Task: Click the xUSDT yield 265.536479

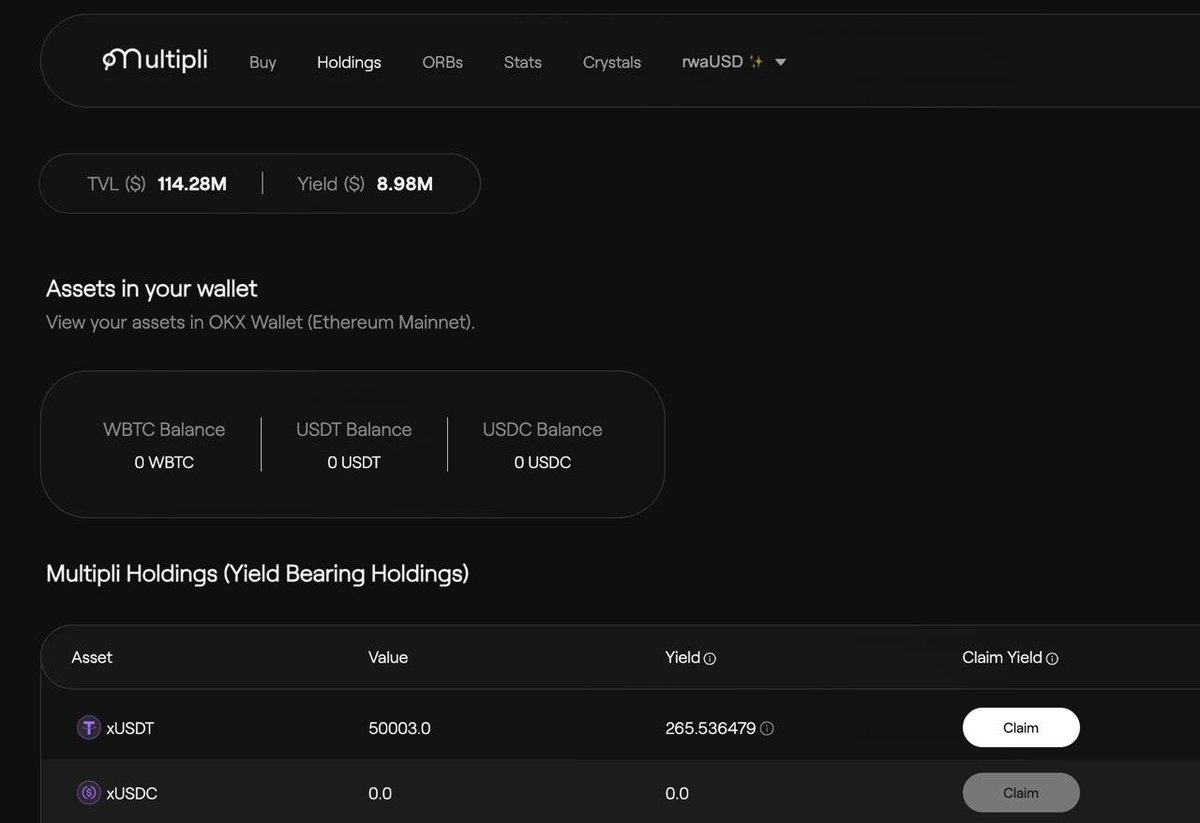Action: [711, 728]
